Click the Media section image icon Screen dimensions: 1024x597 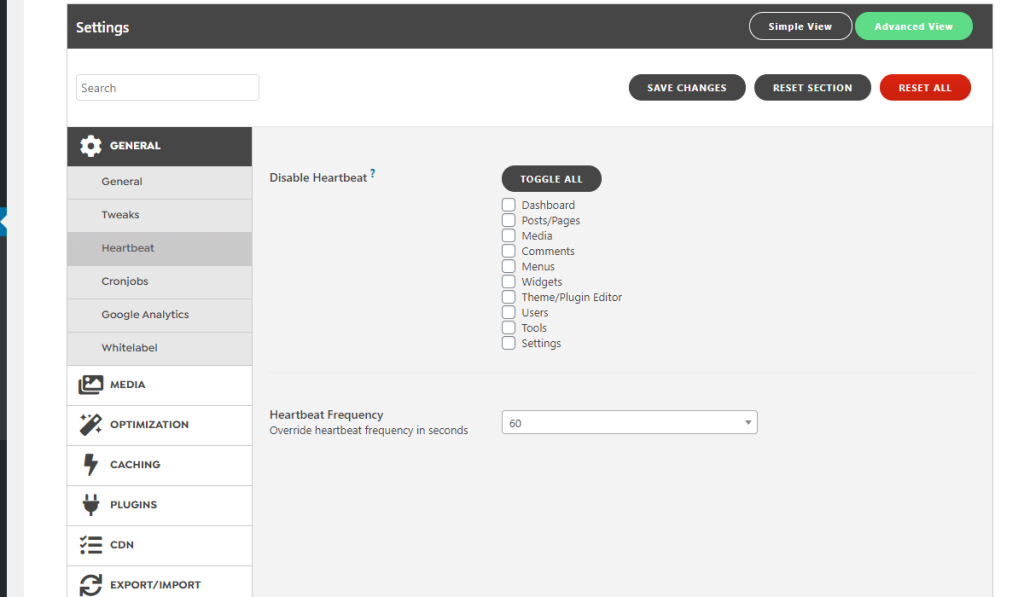pos(91,385)
